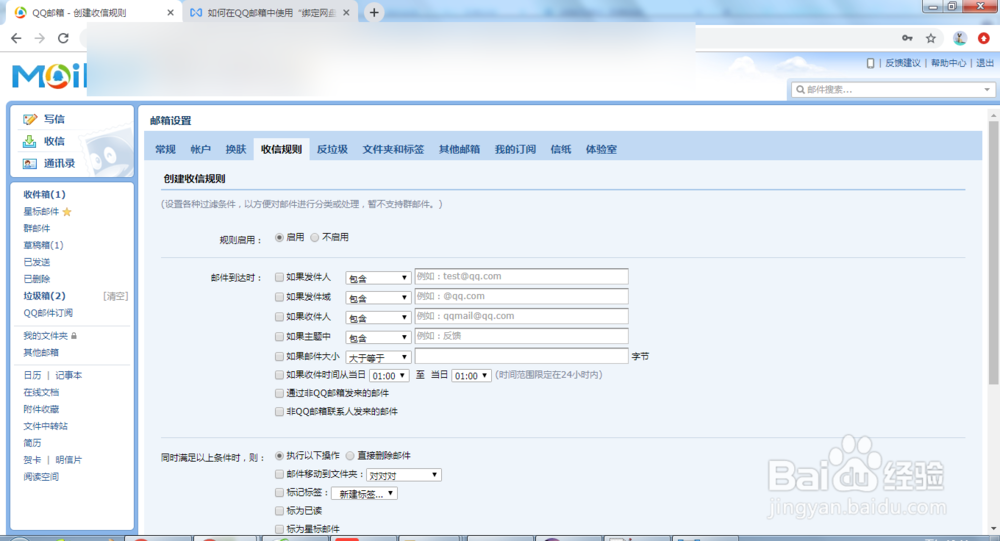
Task: Switch to the 常规 settings tab
Action: tap(165, 149)
